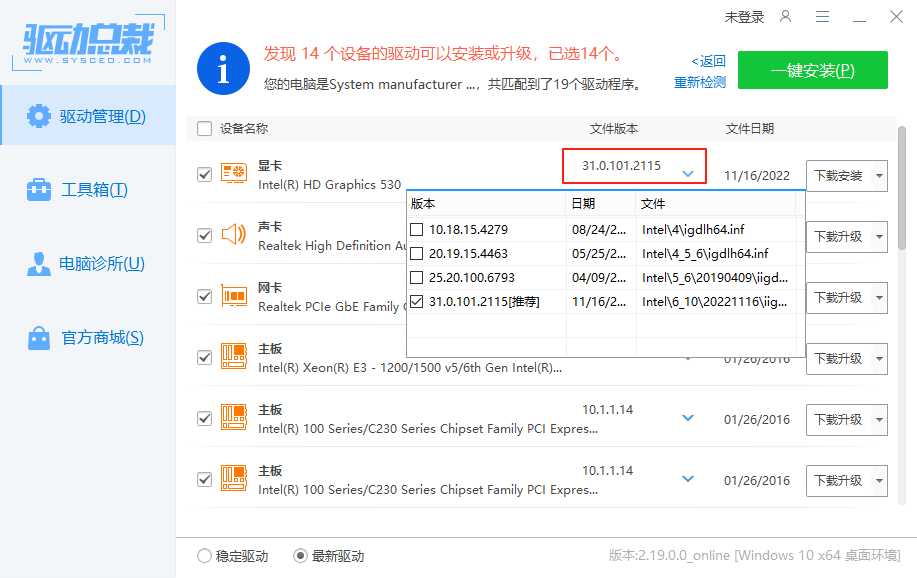Open the driver management tab 驱动管理(D)

pyautogui.click(x=88, y=115)
